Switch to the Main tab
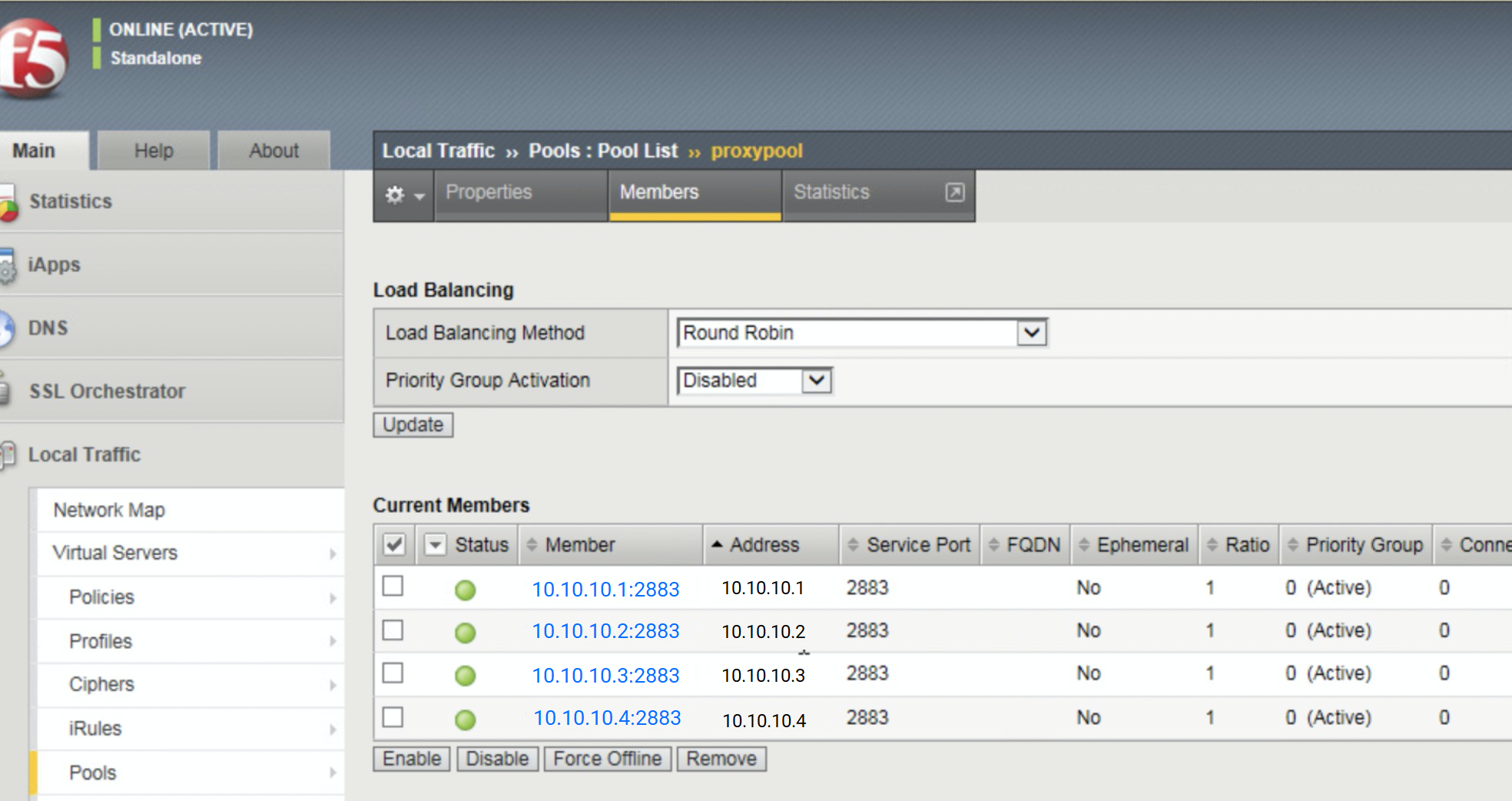Image resolution: width=1512 pixels, height=801 pixels. pyautogui.click(x=44, y=151)
